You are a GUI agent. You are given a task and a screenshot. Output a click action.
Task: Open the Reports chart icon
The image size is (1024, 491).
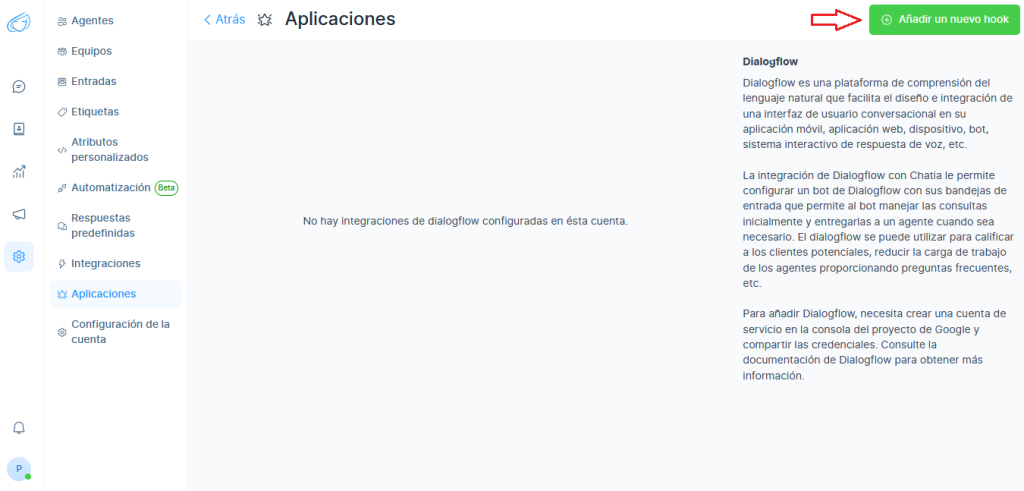pos(19,172)
